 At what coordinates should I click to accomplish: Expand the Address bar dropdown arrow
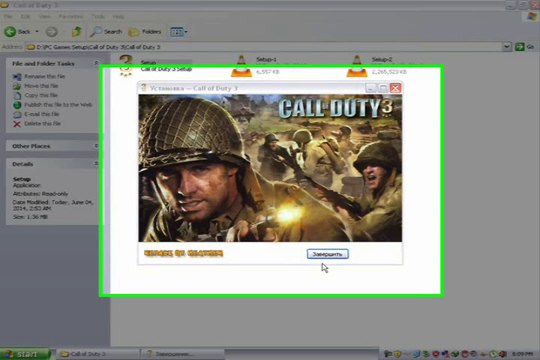coord(507,47)
